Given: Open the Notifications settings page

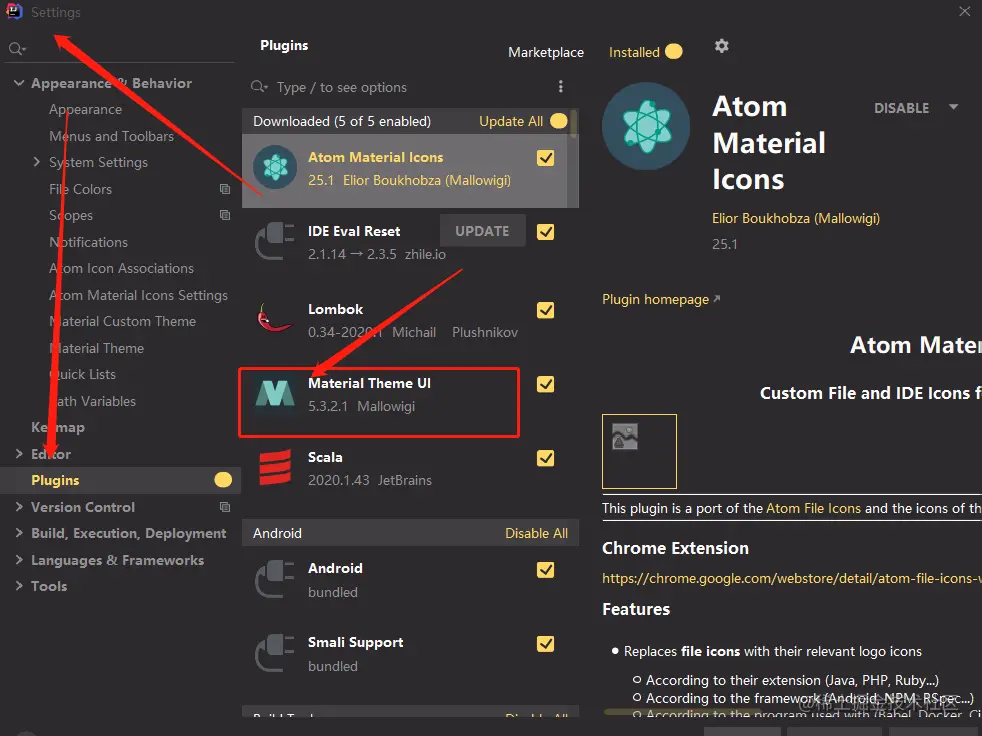Looking at the screenshot, I should (x=88, y=242).
